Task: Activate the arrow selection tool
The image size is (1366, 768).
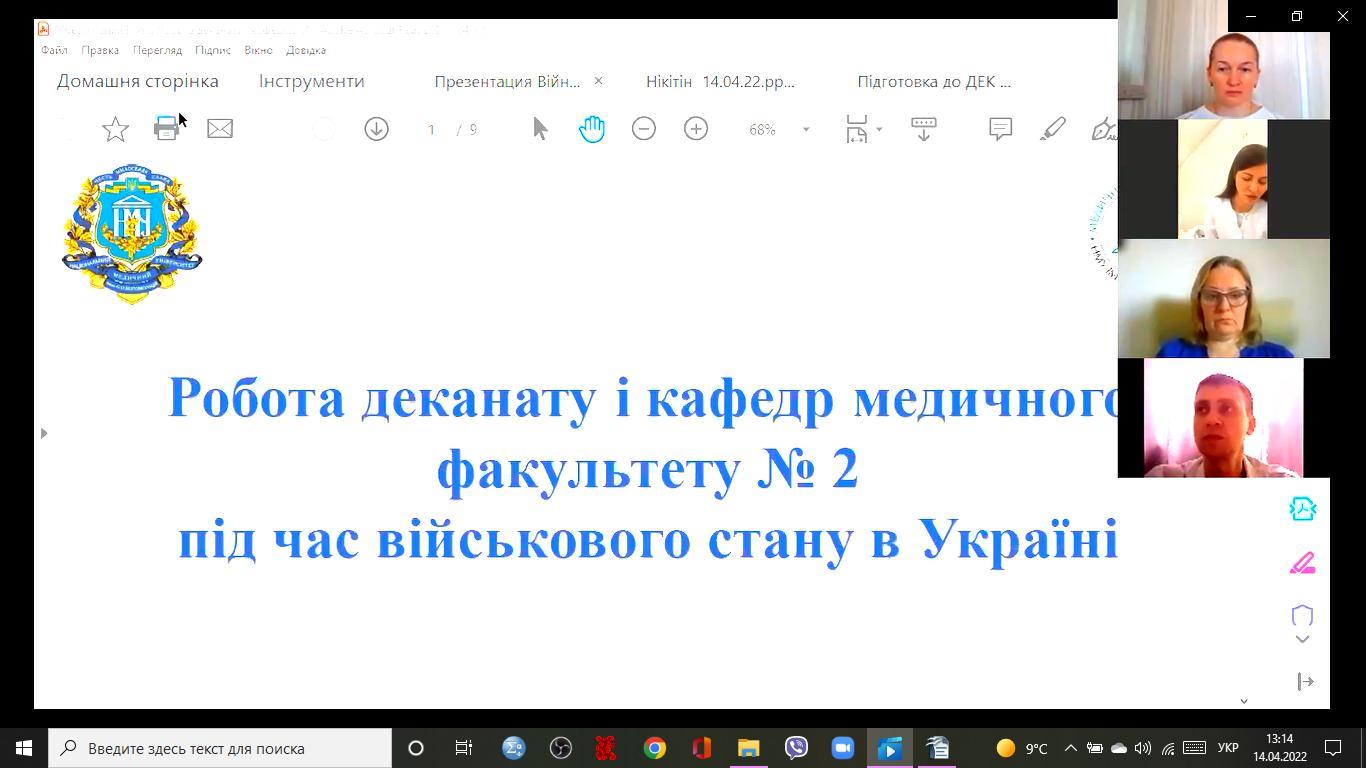Action: click(x=540, y=129)
